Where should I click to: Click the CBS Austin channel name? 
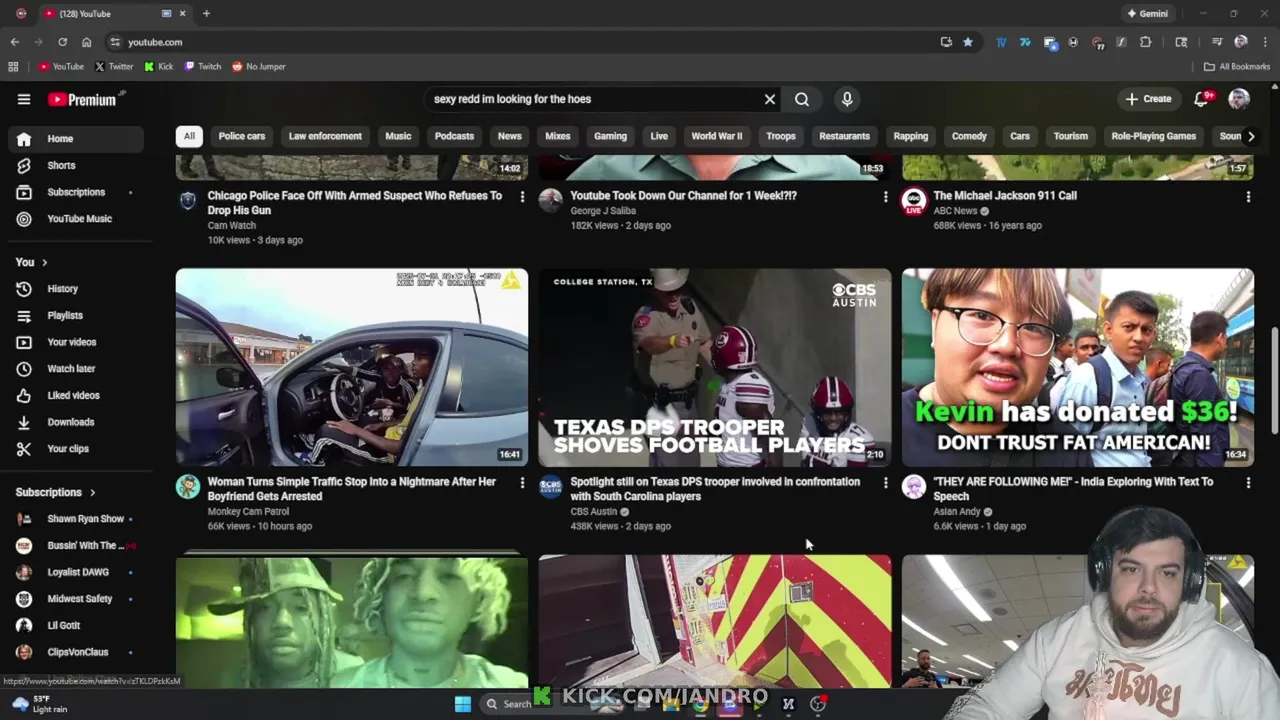[594, 512]
